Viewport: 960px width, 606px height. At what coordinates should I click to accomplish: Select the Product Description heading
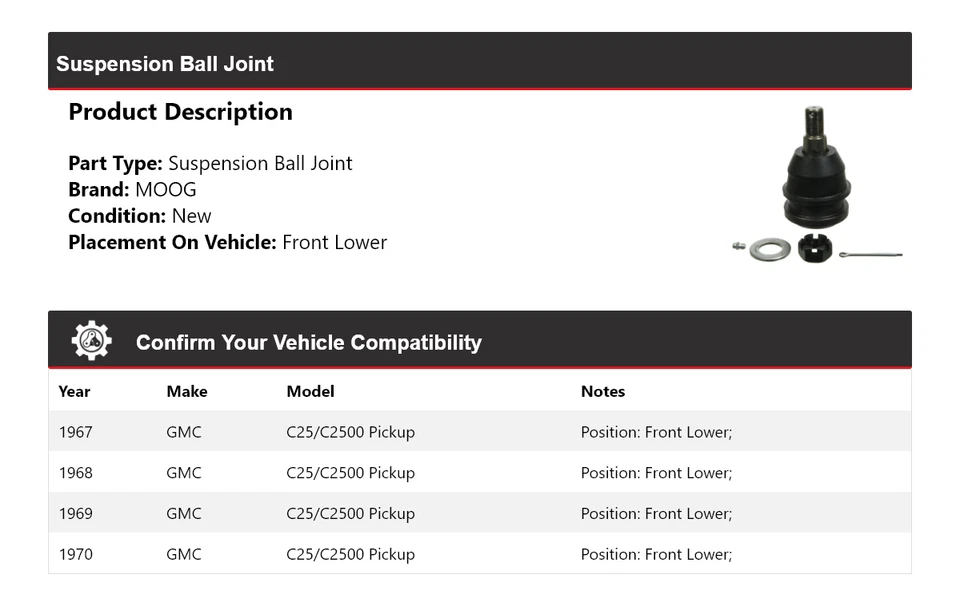[x=180, y=112]
